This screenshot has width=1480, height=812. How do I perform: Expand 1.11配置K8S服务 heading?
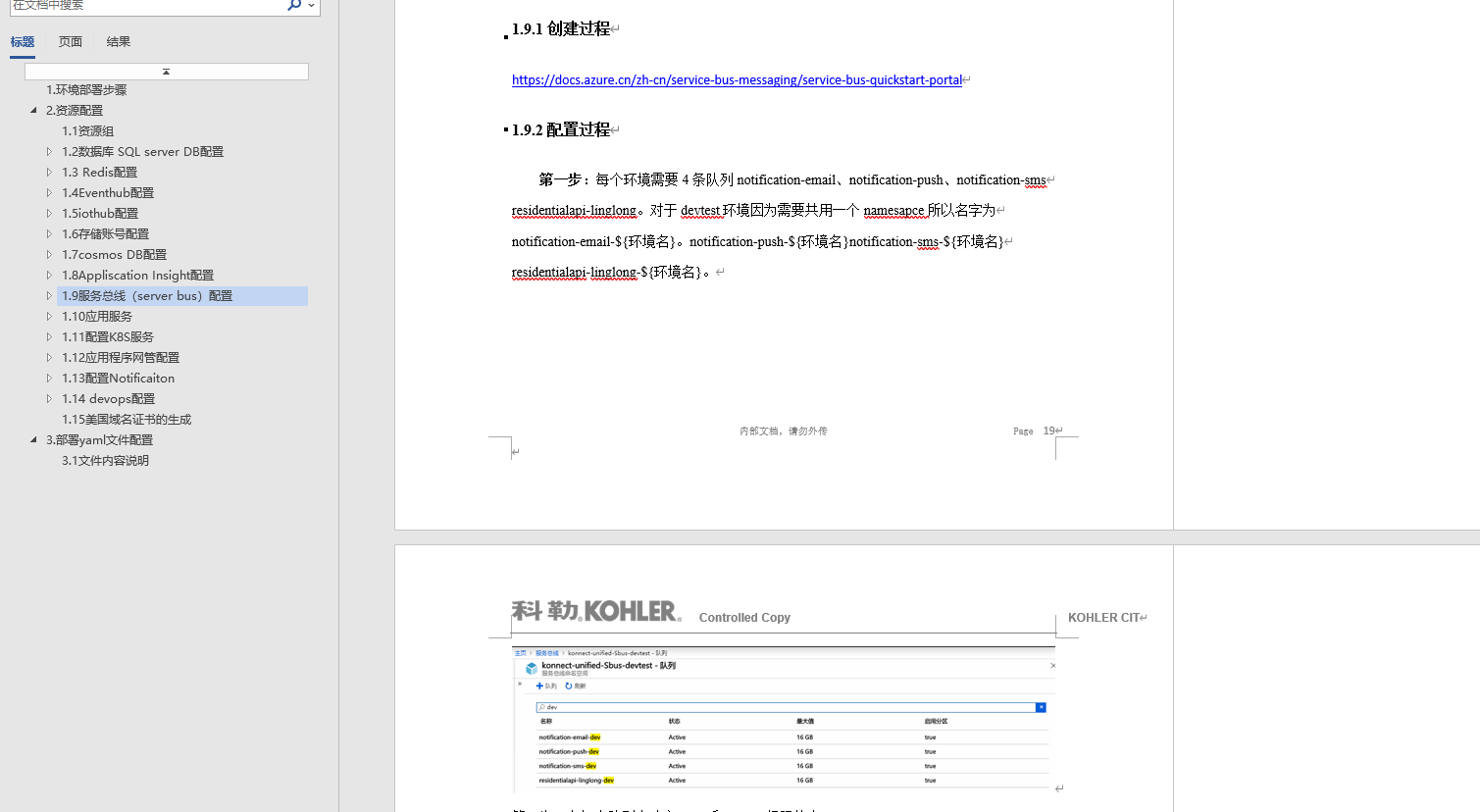49,337
